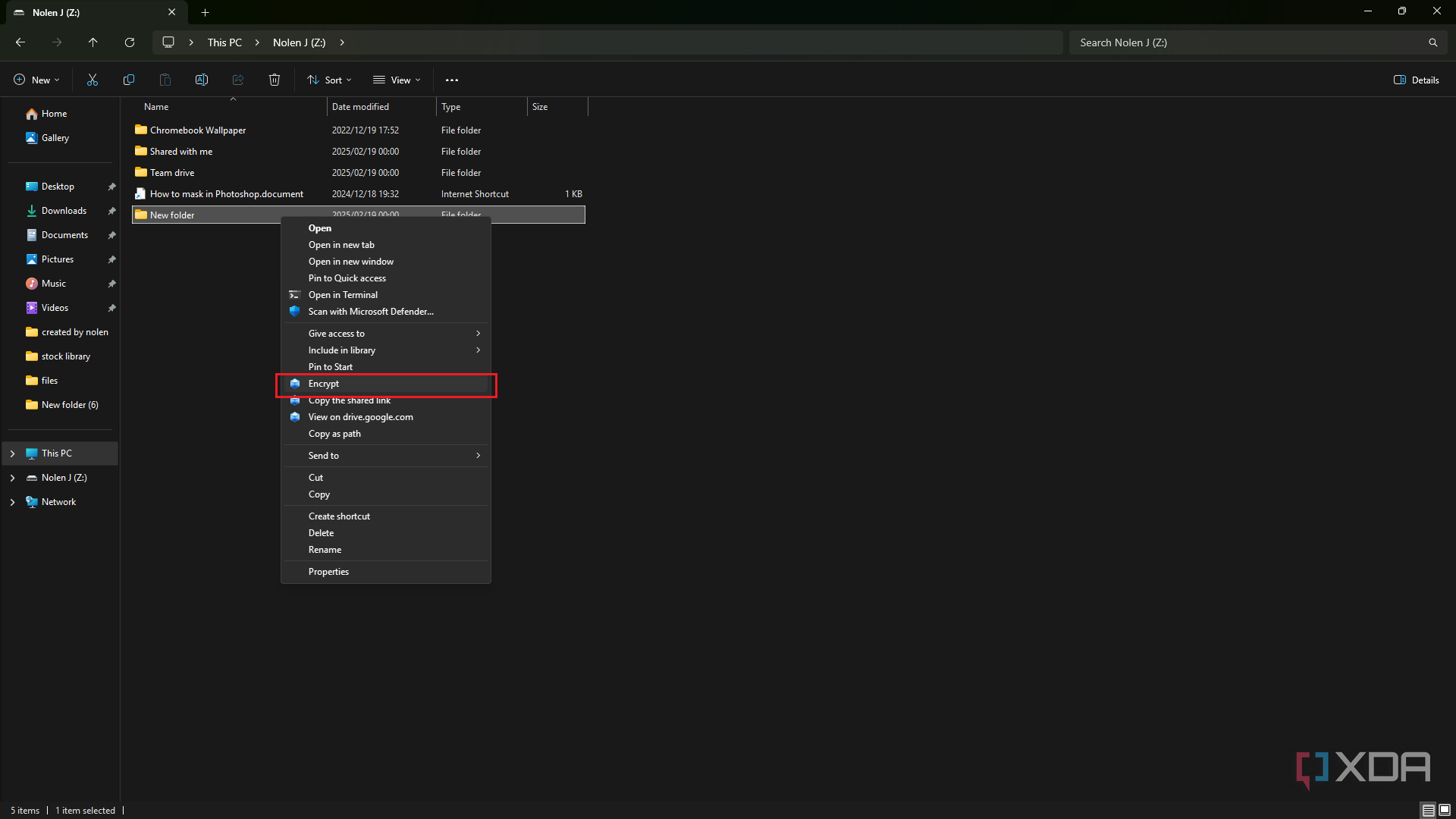The width and height of the screenshot is (1456, 819).
Task: Click This PC in the breadcrumb
Action: (x=224, y=42)
